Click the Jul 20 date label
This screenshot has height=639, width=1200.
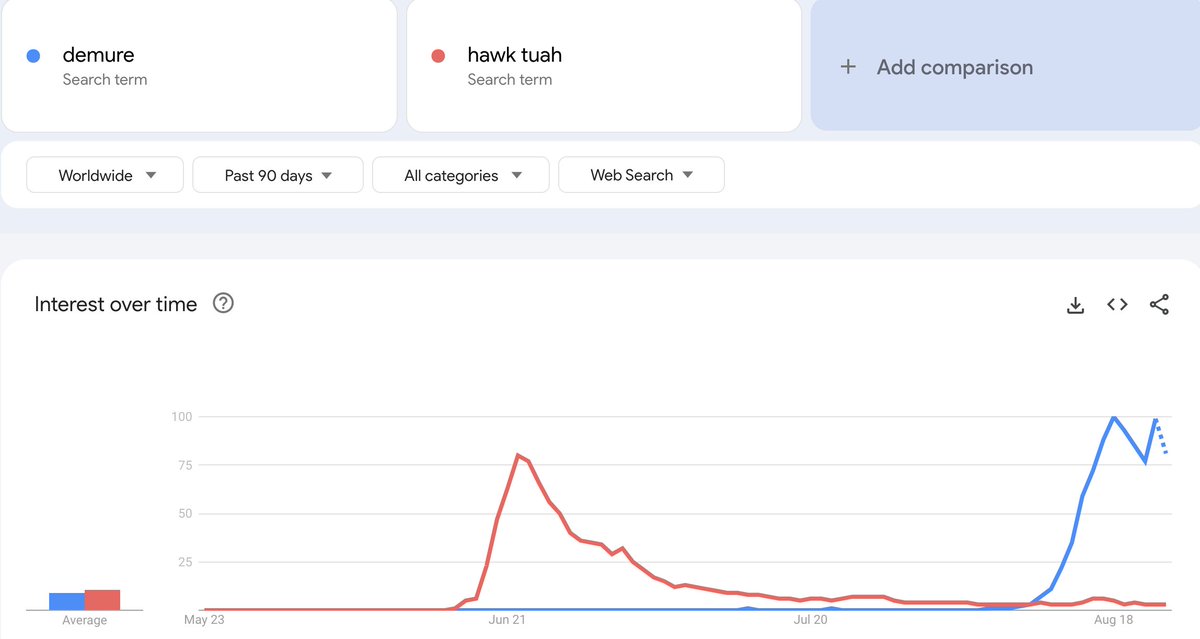[810, 620]
